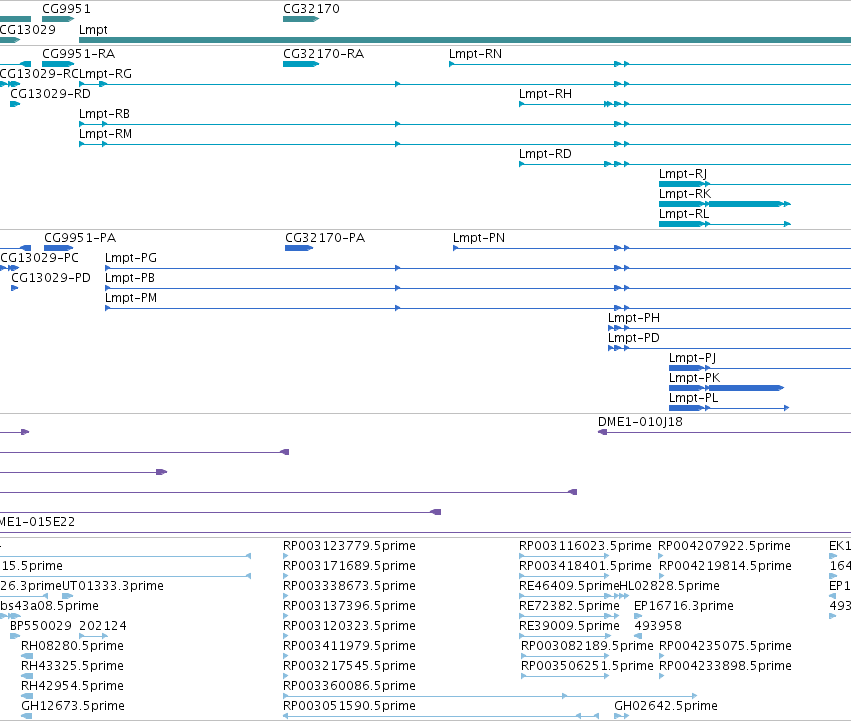Click the DME1-010J18 clone label
The image size is (851, 721).
[x=640, y=422]
